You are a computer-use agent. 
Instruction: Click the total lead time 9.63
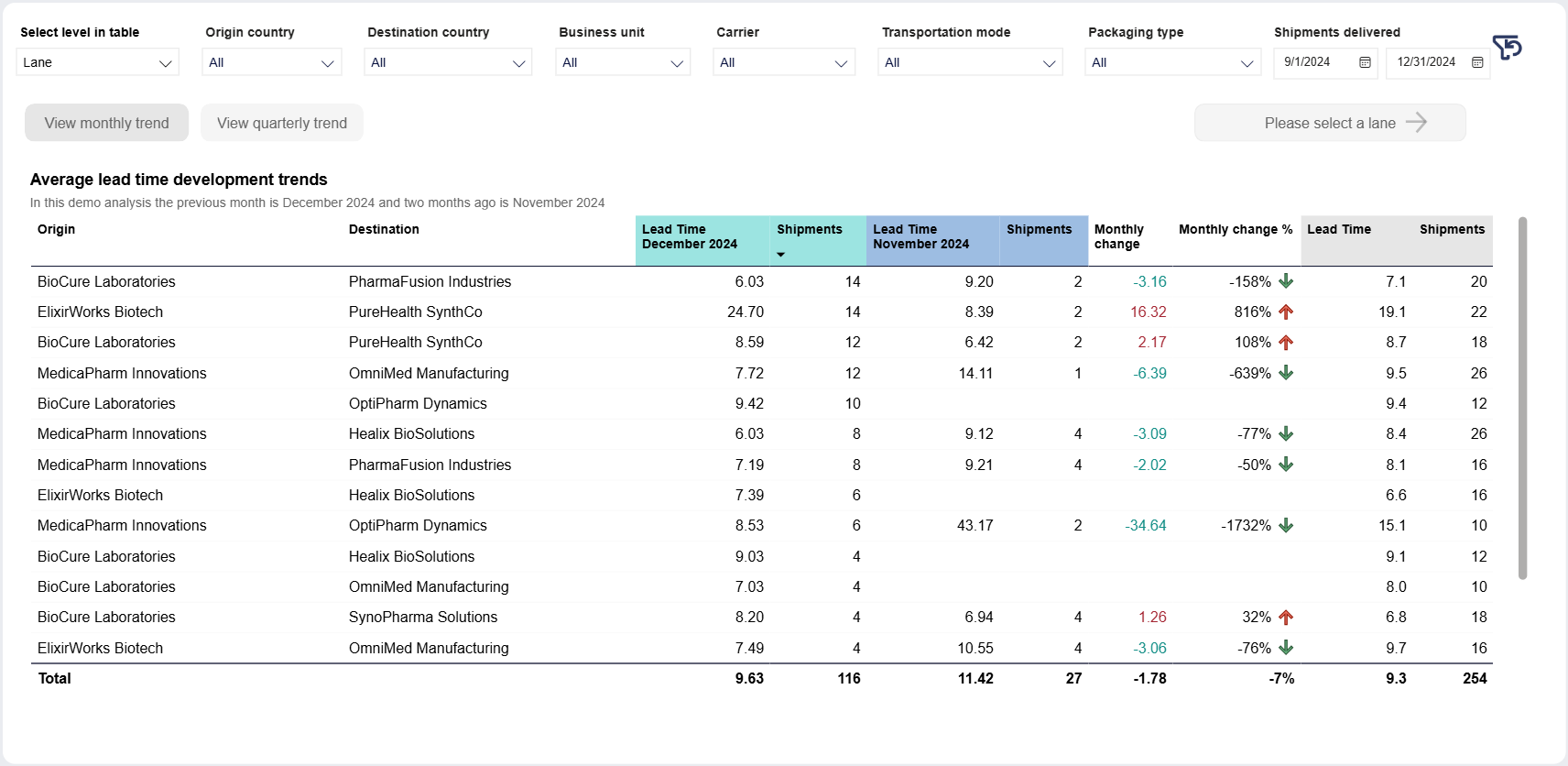coord(749,678)
